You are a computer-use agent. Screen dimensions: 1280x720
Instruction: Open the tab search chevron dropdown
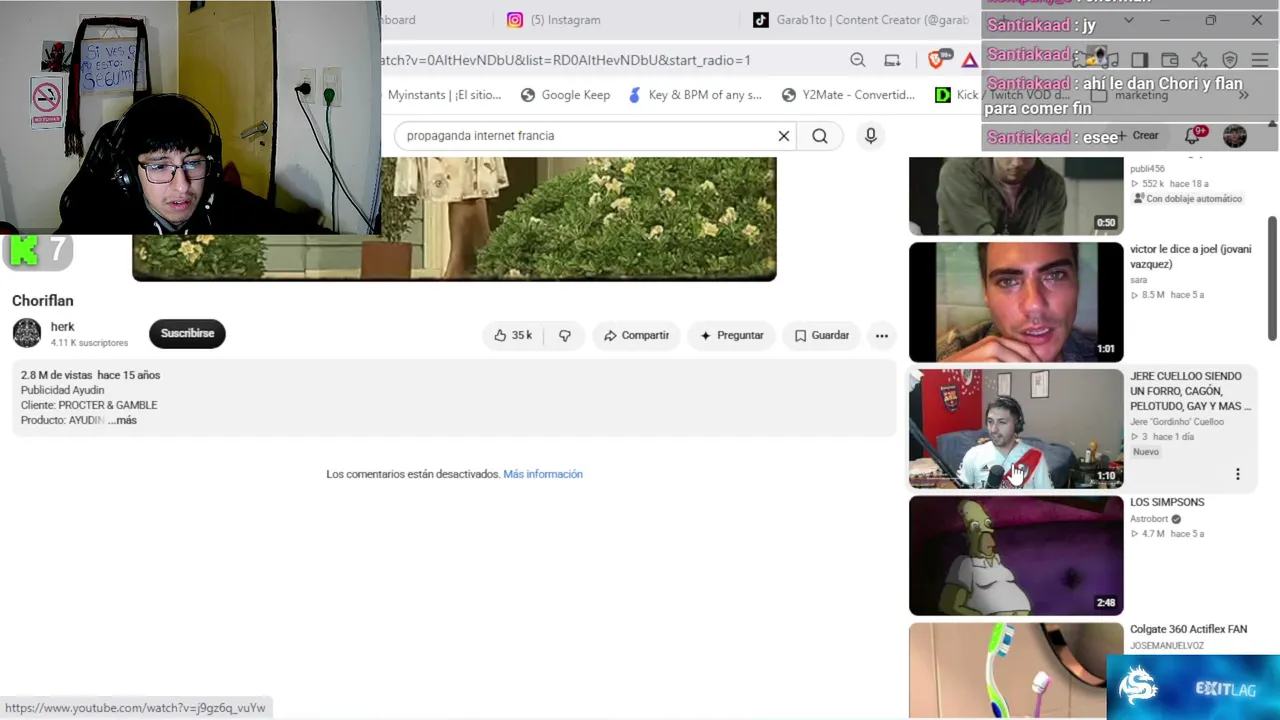[x=1129, y=20]
